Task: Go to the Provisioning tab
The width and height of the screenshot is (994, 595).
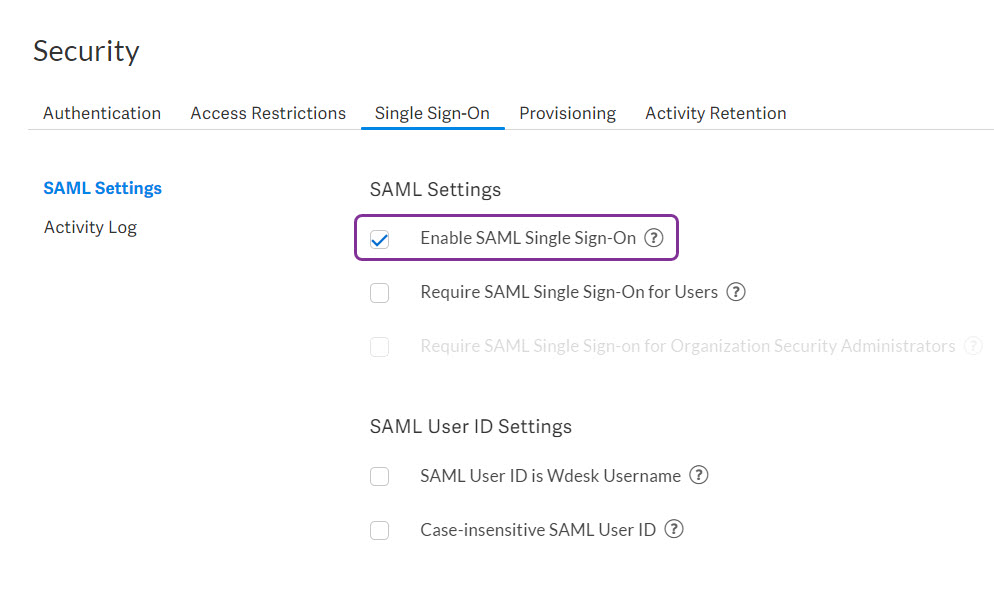Action: (x=567, y=113)
